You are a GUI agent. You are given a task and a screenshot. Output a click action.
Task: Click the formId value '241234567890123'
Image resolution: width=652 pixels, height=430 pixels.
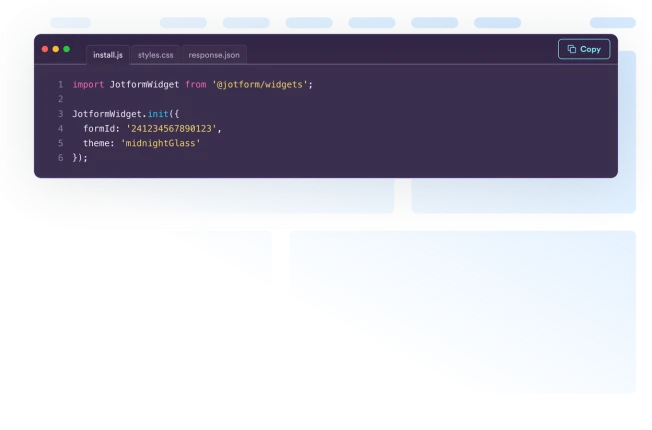tap(171, 129)
